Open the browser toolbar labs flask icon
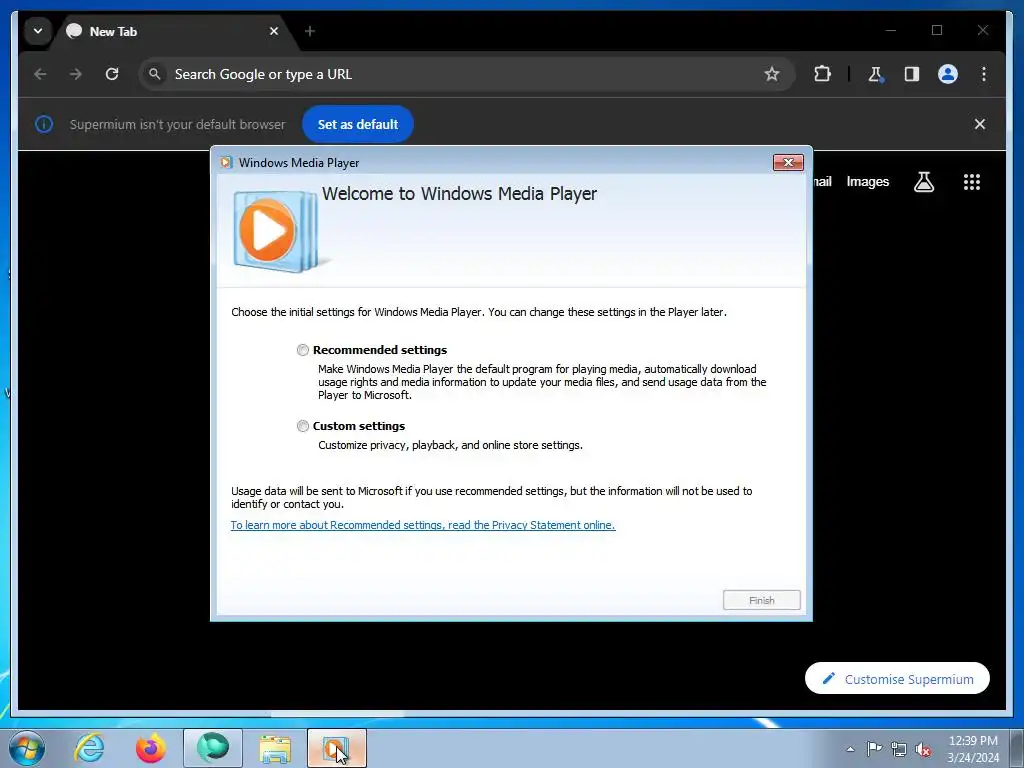 point(876,74)
